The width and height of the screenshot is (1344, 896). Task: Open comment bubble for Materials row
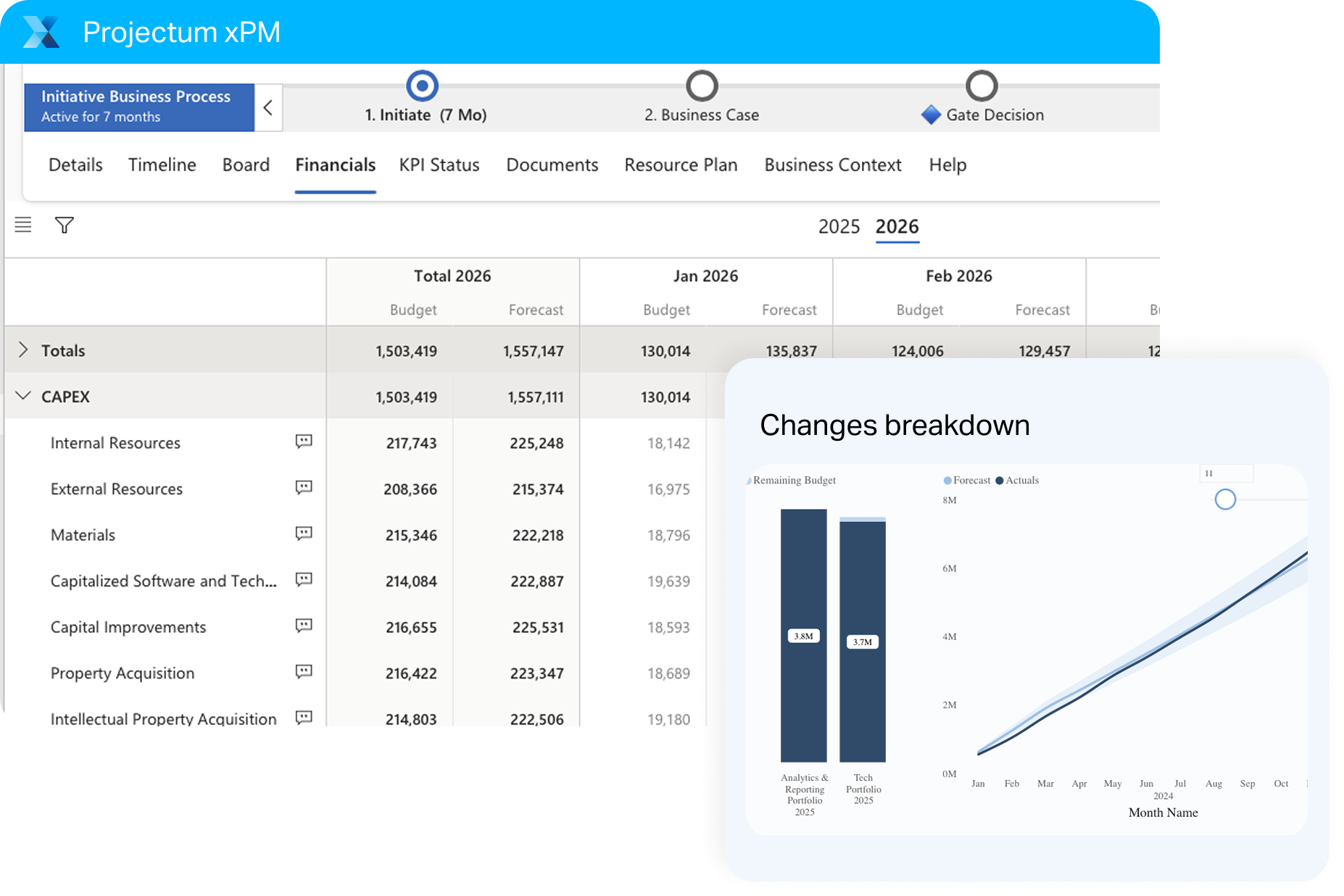(x=303, y=533)
